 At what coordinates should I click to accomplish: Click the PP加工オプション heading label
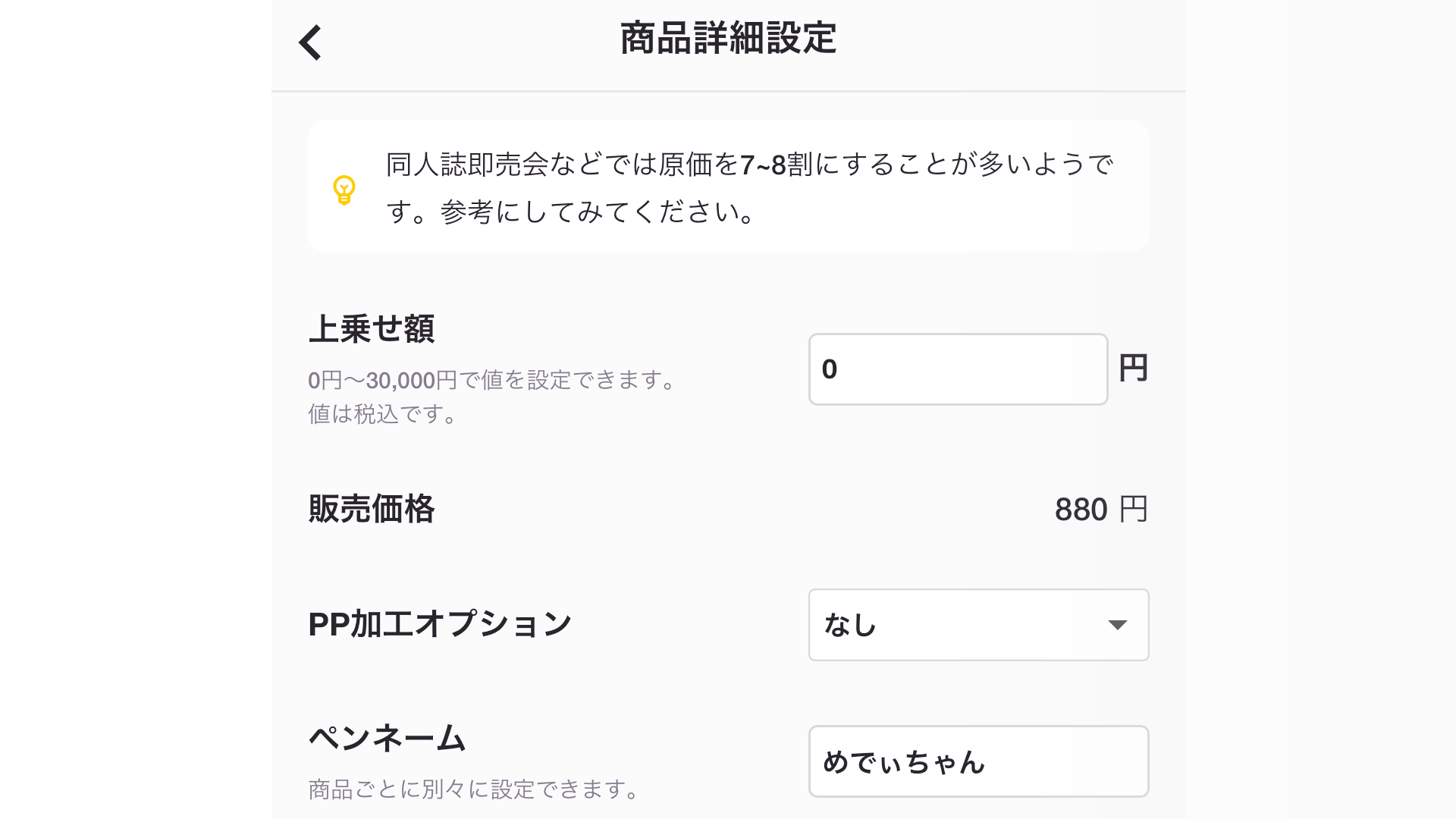click(x=440, y=624)
